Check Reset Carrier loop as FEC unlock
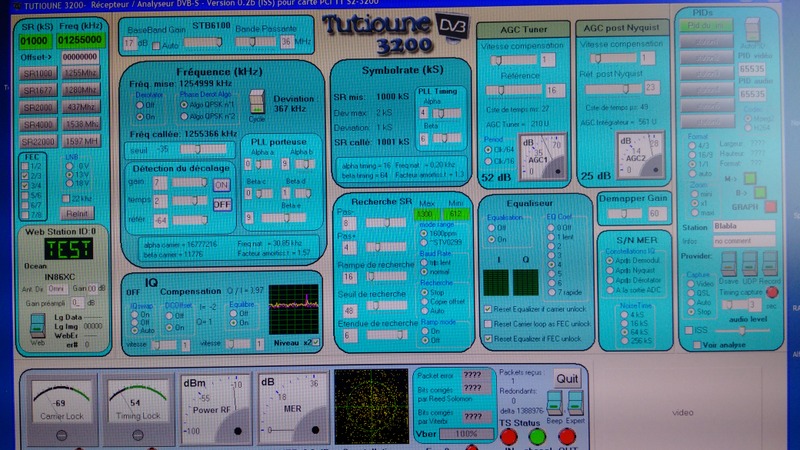 tap(488, 325)
